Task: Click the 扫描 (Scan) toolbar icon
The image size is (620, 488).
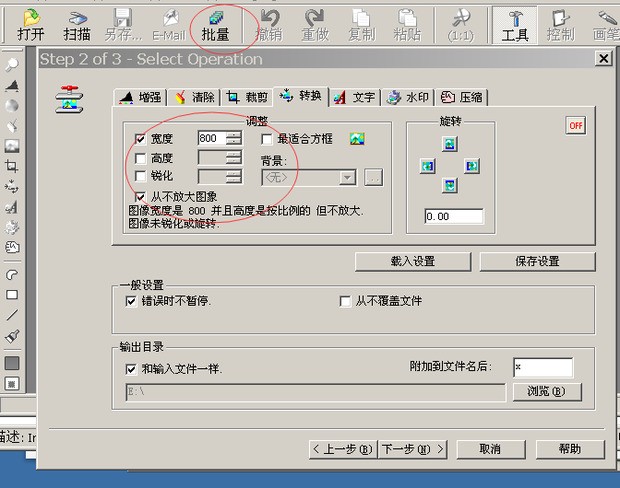Action: (77, 25)
